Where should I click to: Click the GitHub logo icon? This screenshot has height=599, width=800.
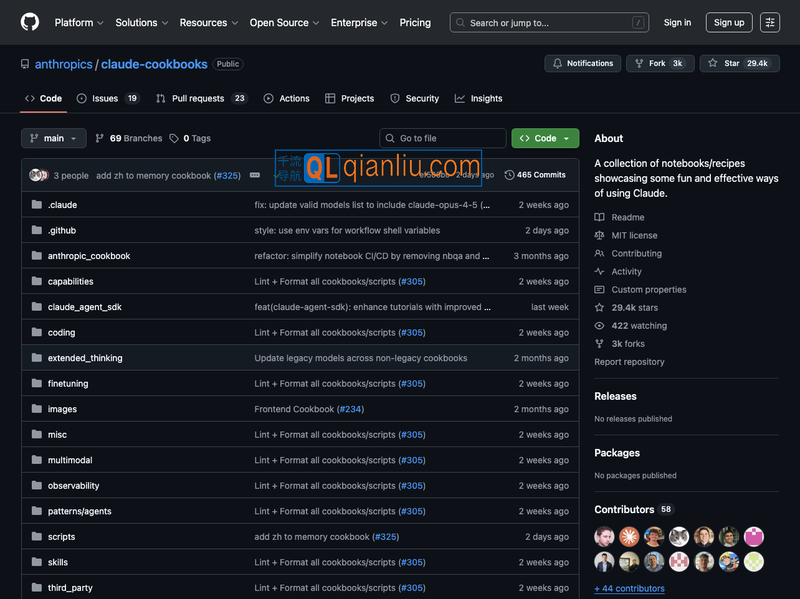click(x=30, y=22)
